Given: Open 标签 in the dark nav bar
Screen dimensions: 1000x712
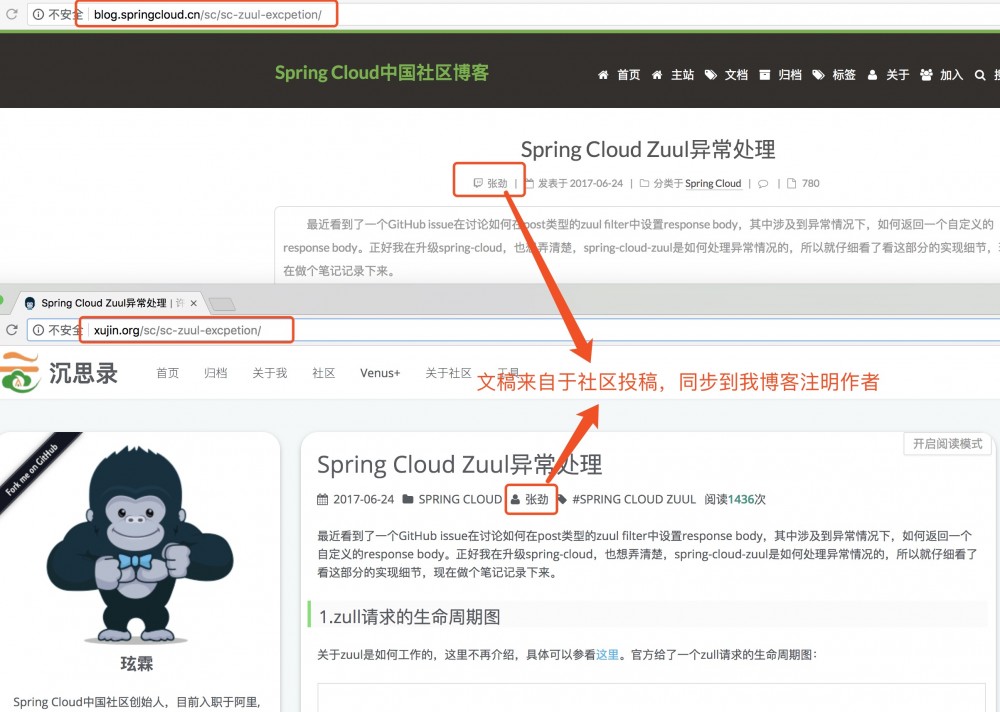Looking at the screenshot, I should [x=844, y=75].
